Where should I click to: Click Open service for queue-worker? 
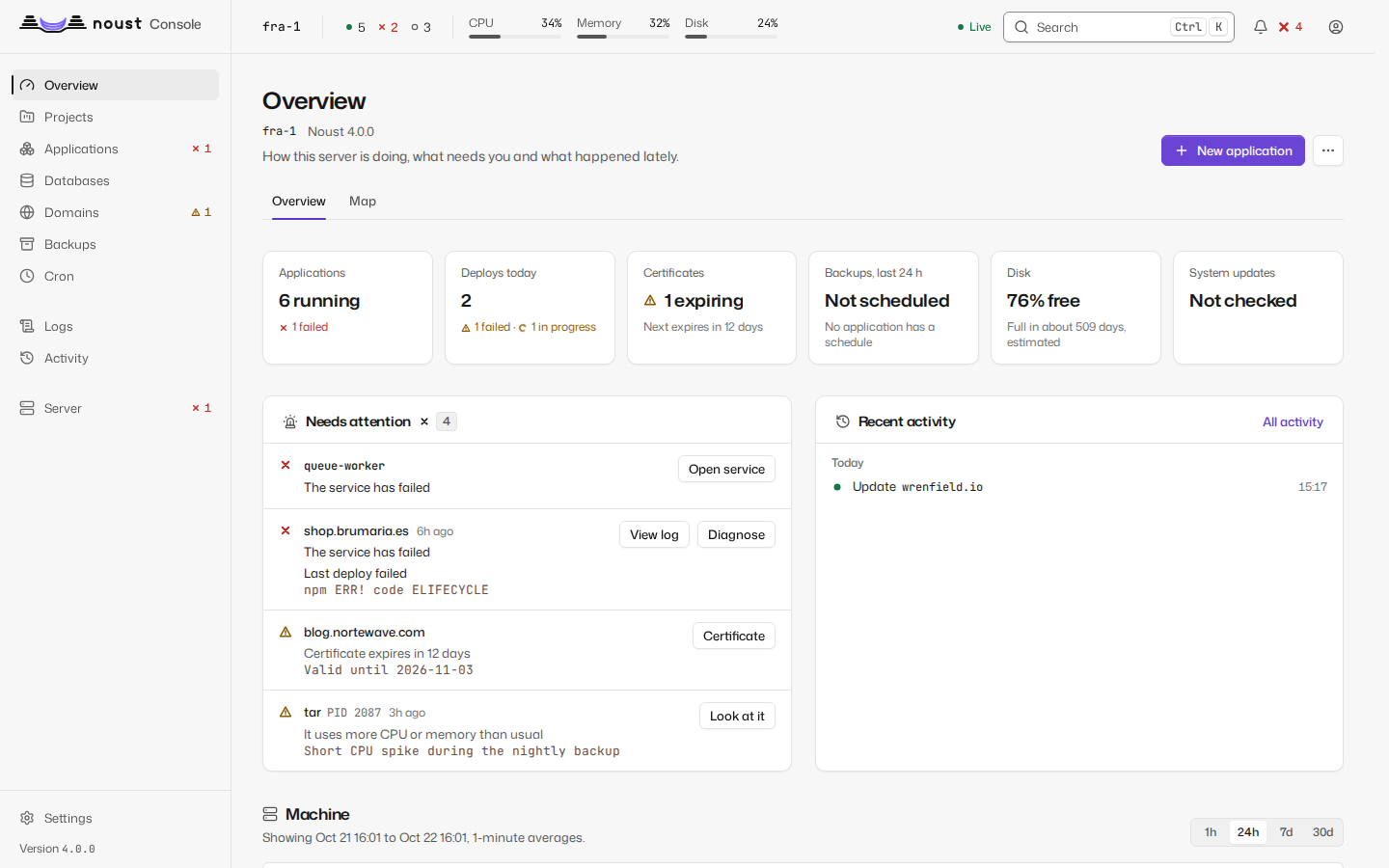click(x=726, y=469)
